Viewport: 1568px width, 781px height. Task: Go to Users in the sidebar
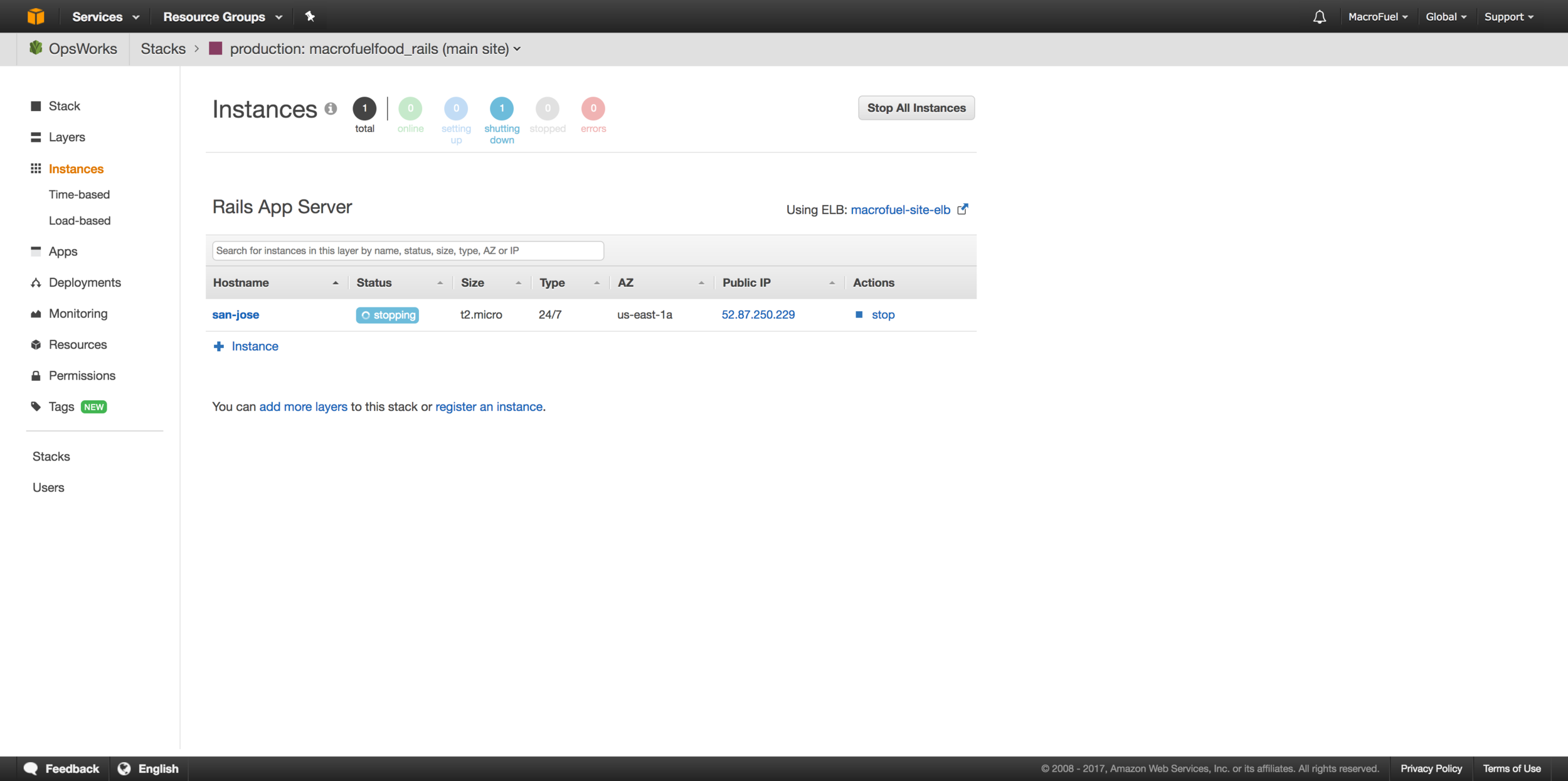pyautogui.click(x=48, y=487)
